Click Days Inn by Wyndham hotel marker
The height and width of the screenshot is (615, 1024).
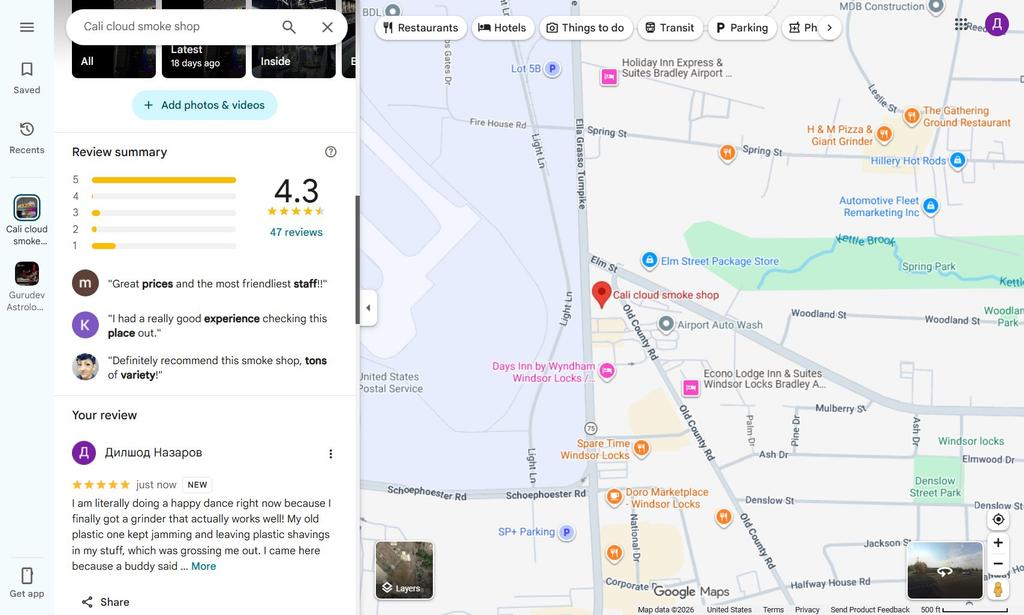pyautogui.click(x=607, y=371)
